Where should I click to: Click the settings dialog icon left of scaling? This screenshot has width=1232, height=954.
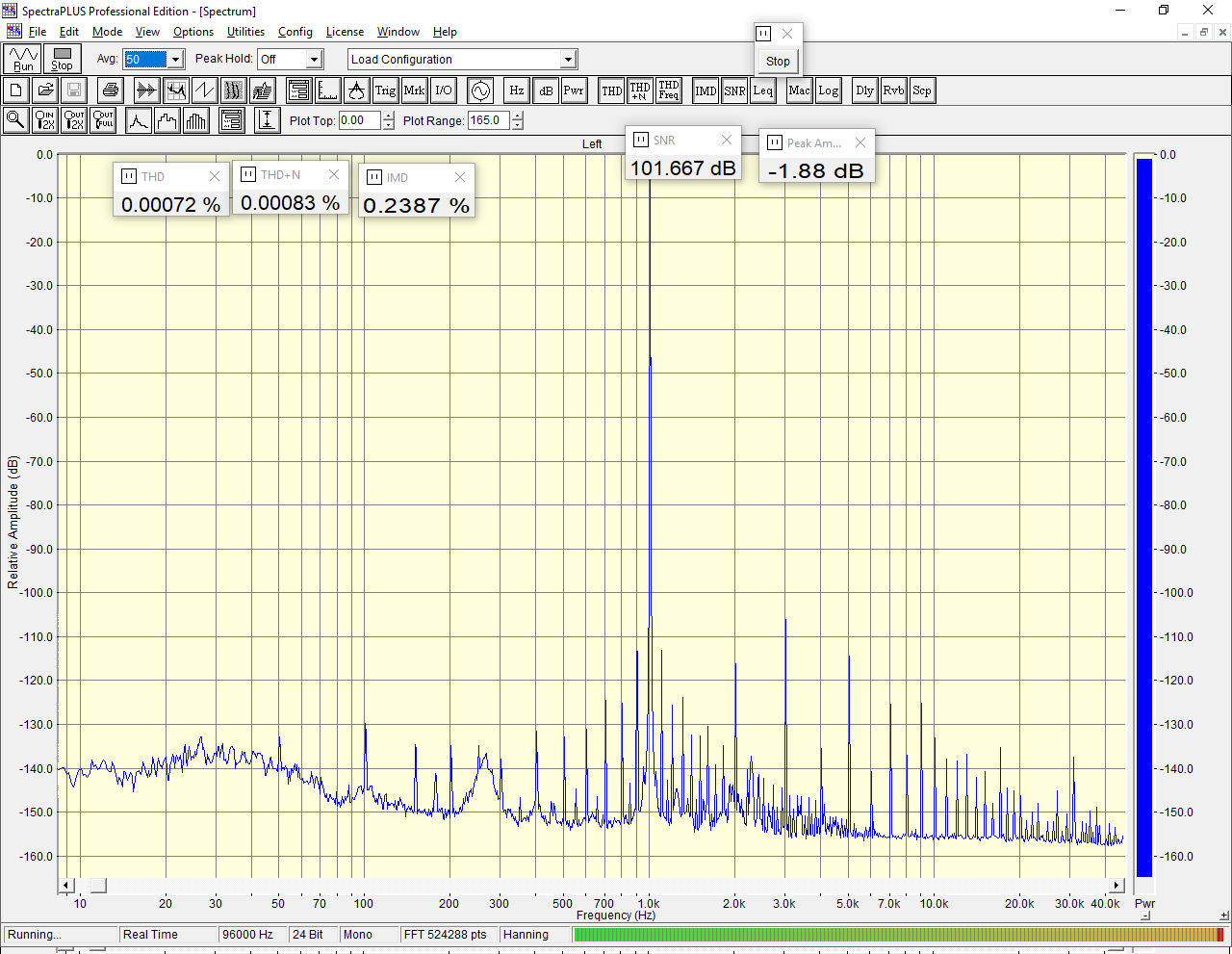299,90
